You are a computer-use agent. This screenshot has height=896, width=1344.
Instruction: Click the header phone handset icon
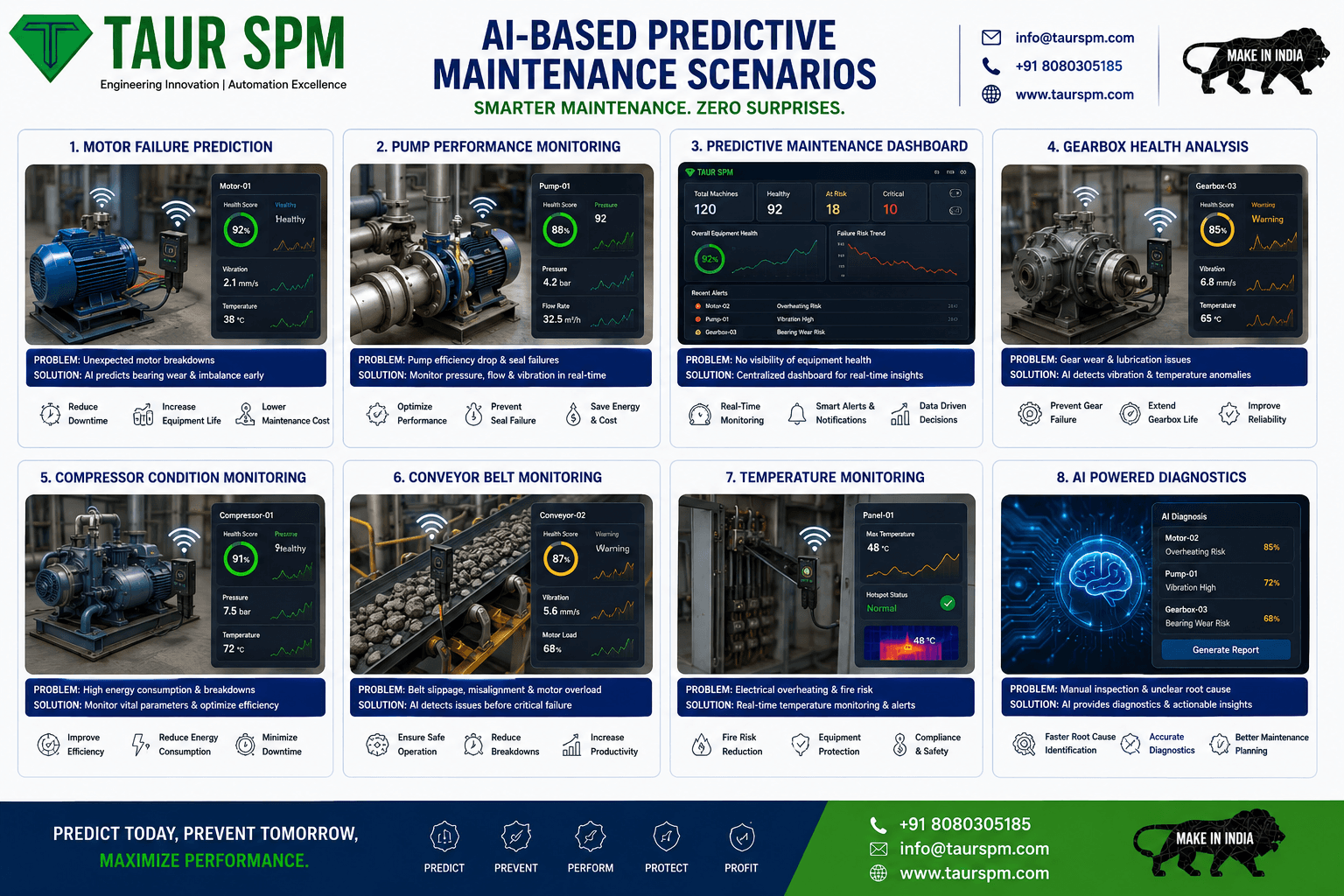point(990,66)
